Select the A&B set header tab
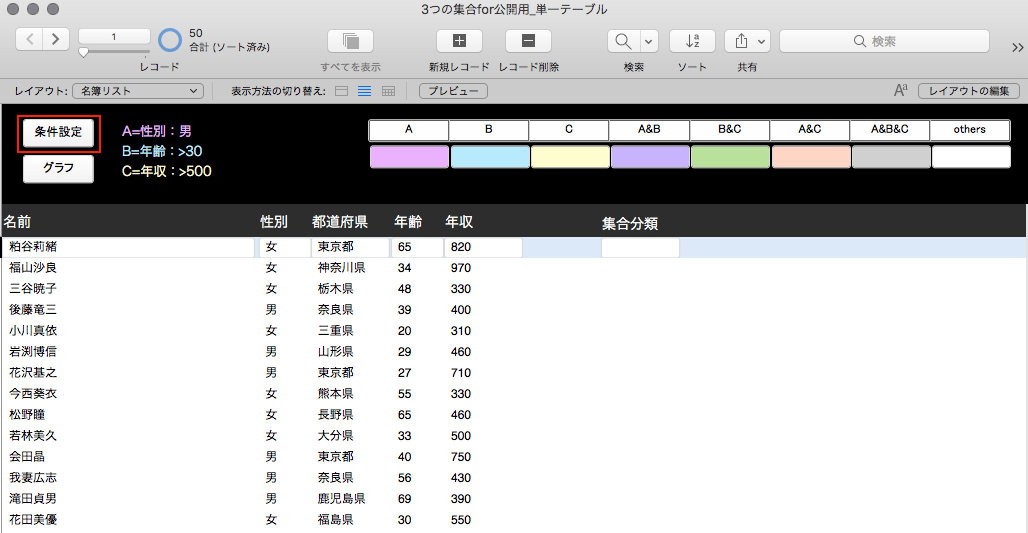The image size is (1028, 533). pos(649,130)
